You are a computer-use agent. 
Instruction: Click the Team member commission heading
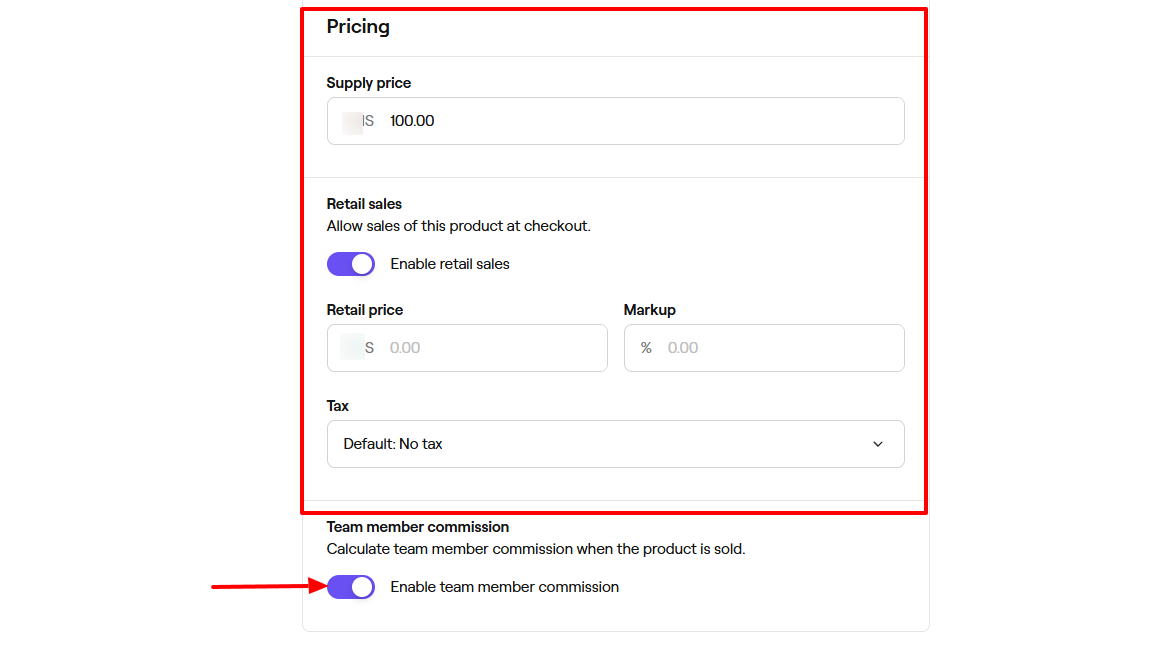pos(418,526)
